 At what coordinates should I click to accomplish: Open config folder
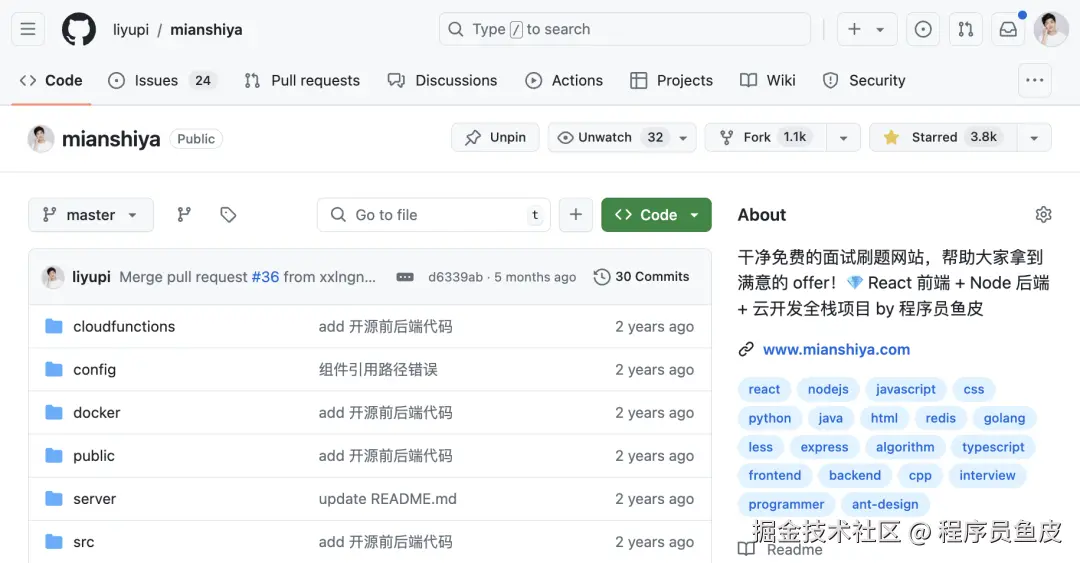(94, 369)
